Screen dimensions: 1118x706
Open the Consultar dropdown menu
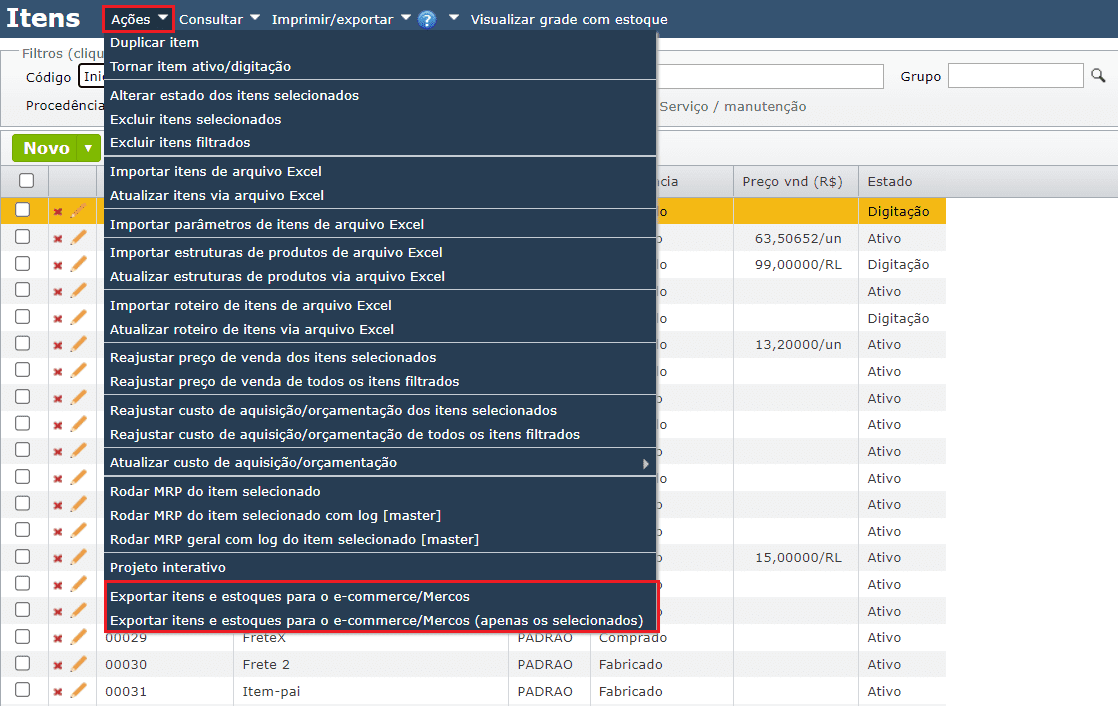point(218,19)
